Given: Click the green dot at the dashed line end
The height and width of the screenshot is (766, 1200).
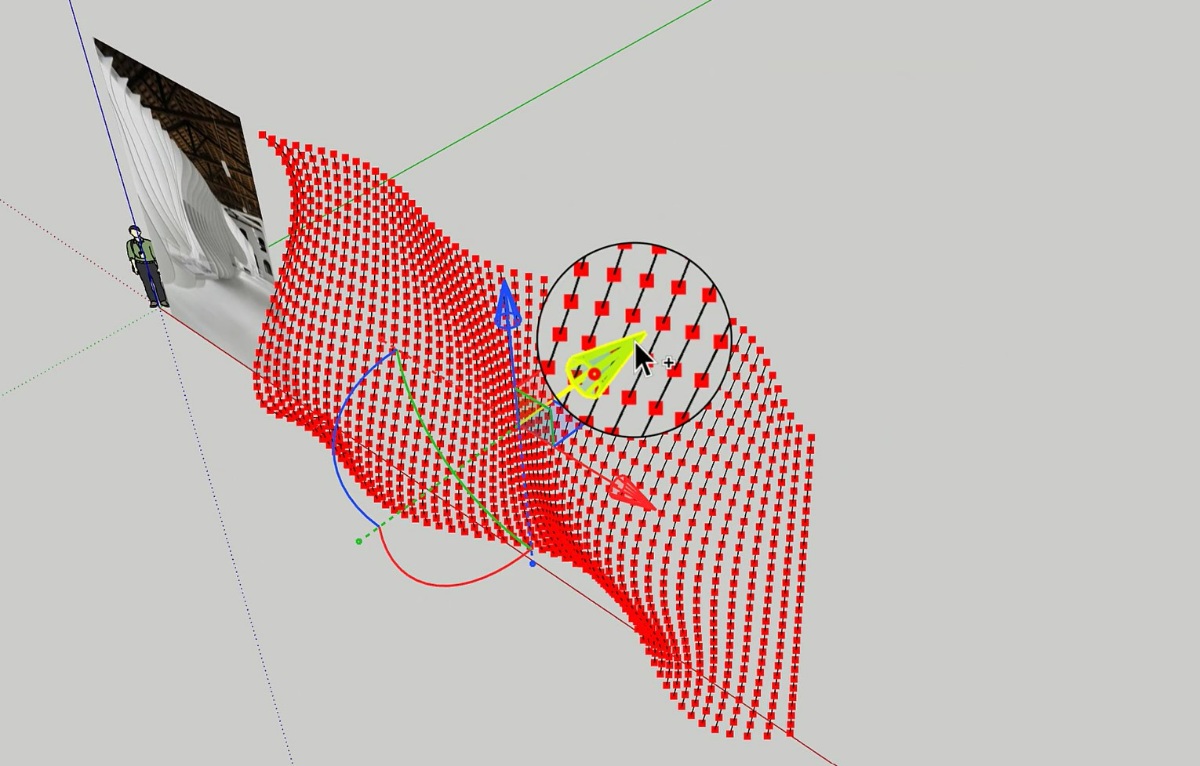Looking at the screenshot, I should [358, 542].
